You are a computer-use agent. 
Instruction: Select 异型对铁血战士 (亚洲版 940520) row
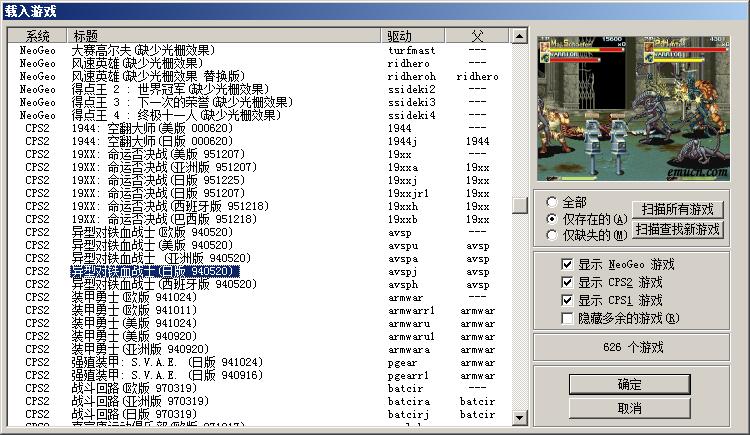(x=258, y=258)
